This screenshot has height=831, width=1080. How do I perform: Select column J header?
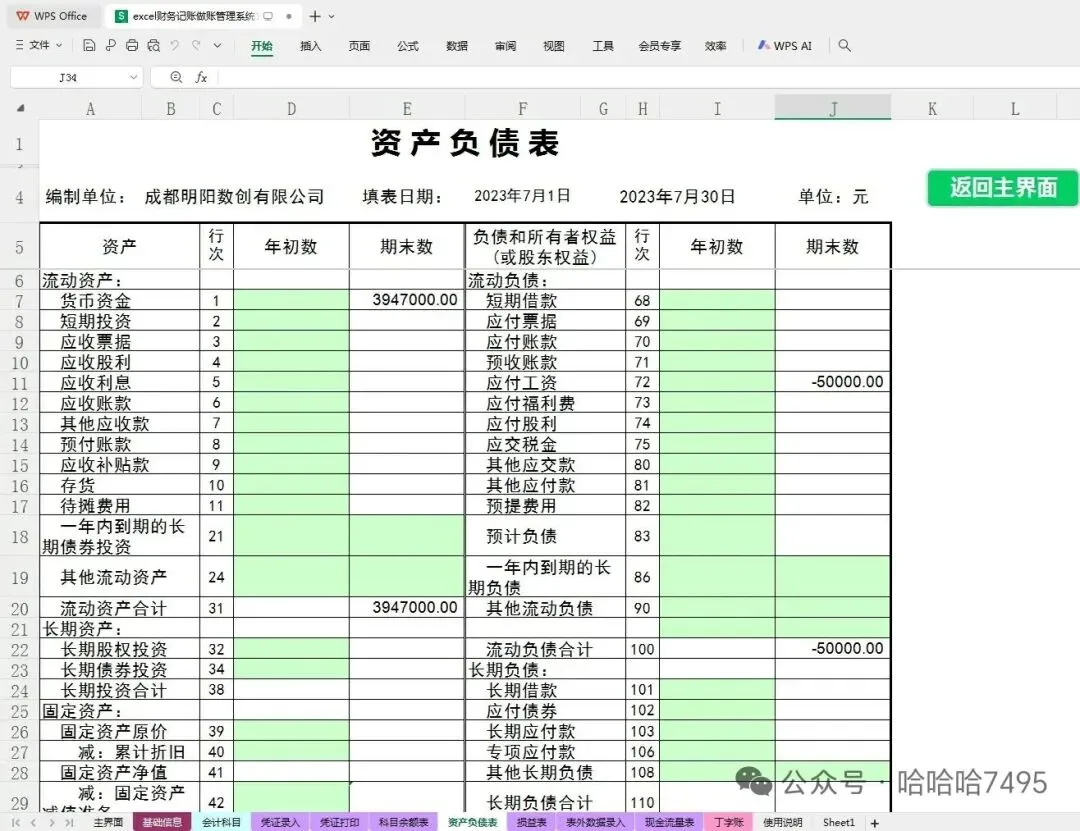833,108
